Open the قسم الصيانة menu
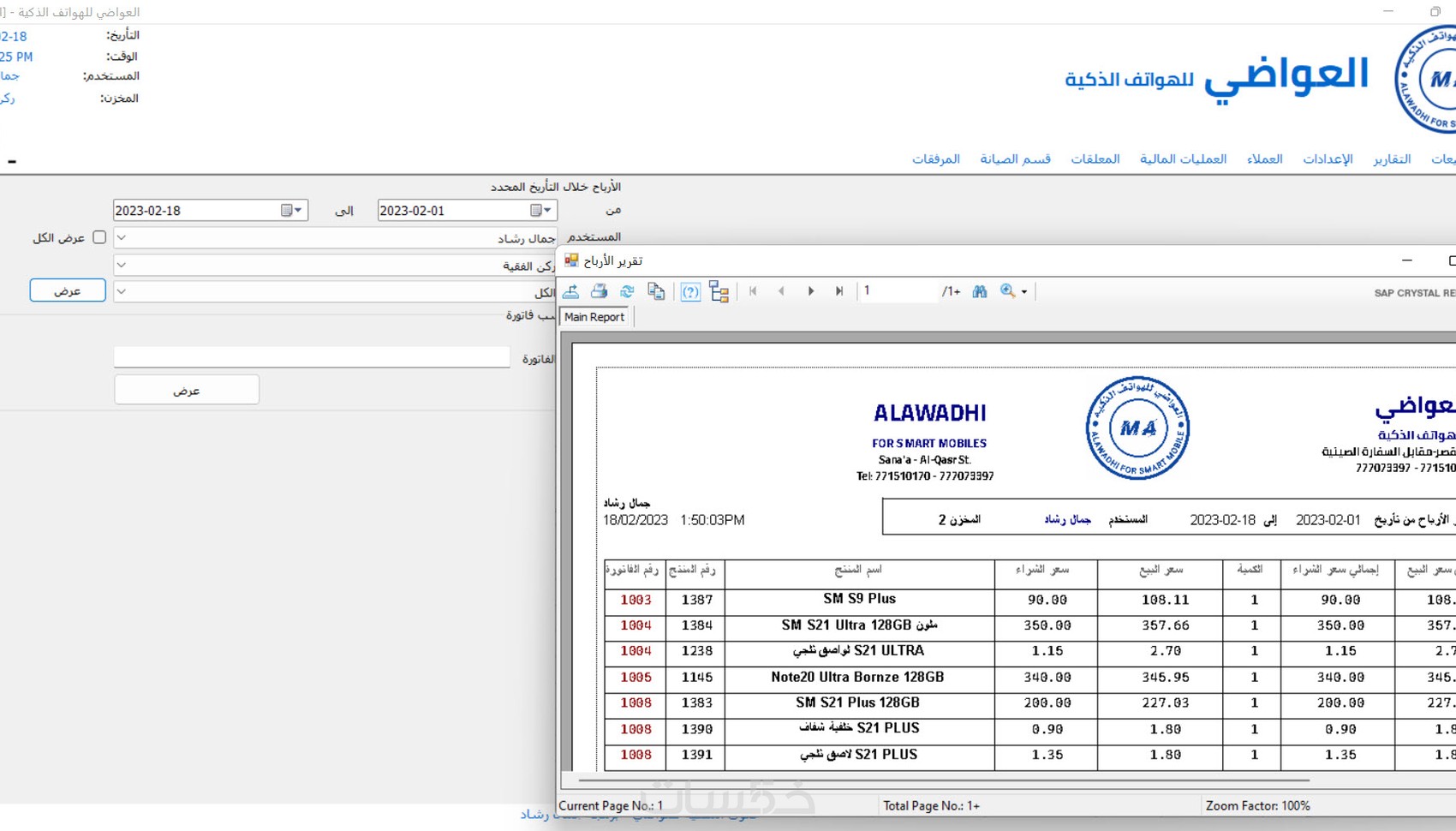Viewport: 1456px width, 831px height. point(1015,158)
